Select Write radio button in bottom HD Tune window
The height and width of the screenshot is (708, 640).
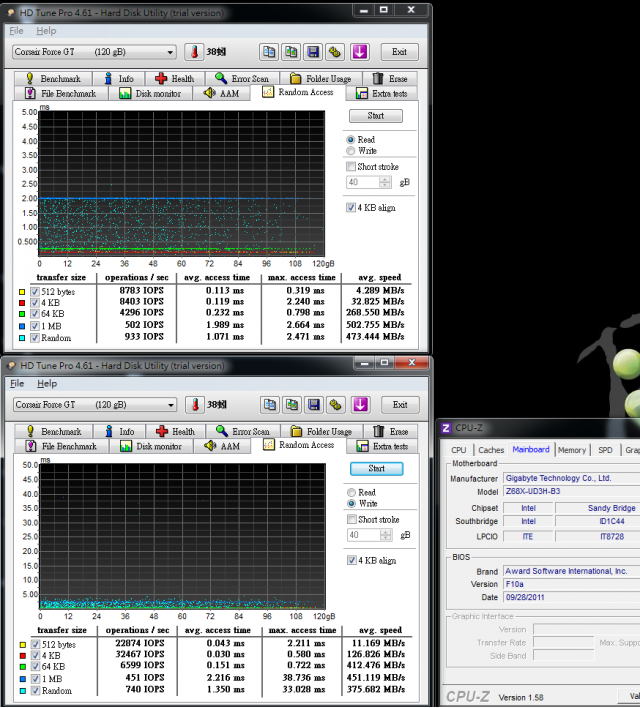coord(351,503)
